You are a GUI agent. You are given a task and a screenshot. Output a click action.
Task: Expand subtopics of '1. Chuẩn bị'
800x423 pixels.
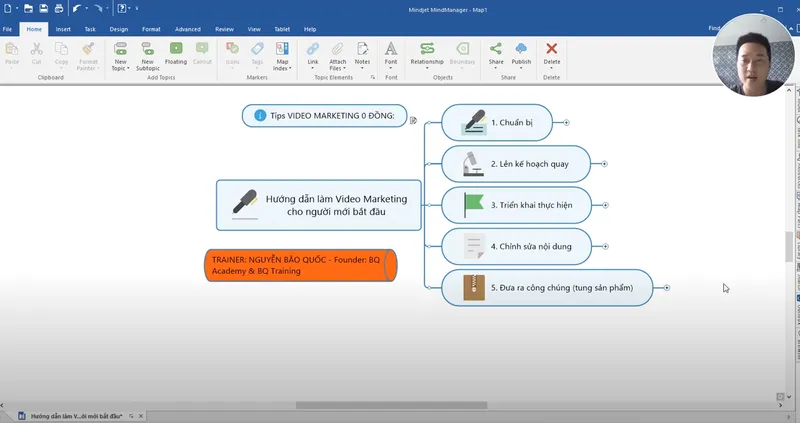[x=566, y=122]
